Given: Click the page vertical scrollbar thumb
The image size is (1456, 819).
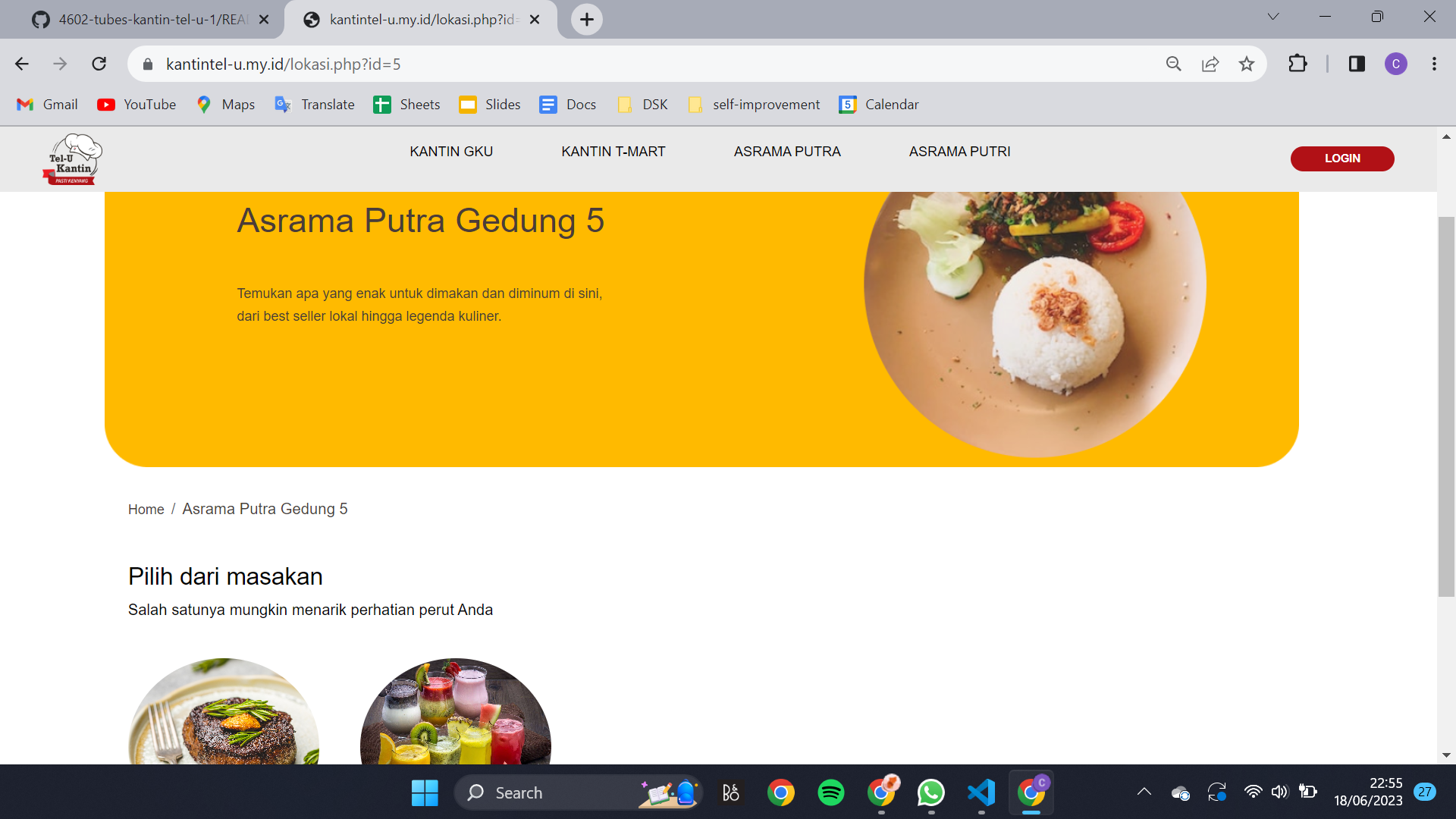Looking at the screenshot, I should coord(1446,406).
